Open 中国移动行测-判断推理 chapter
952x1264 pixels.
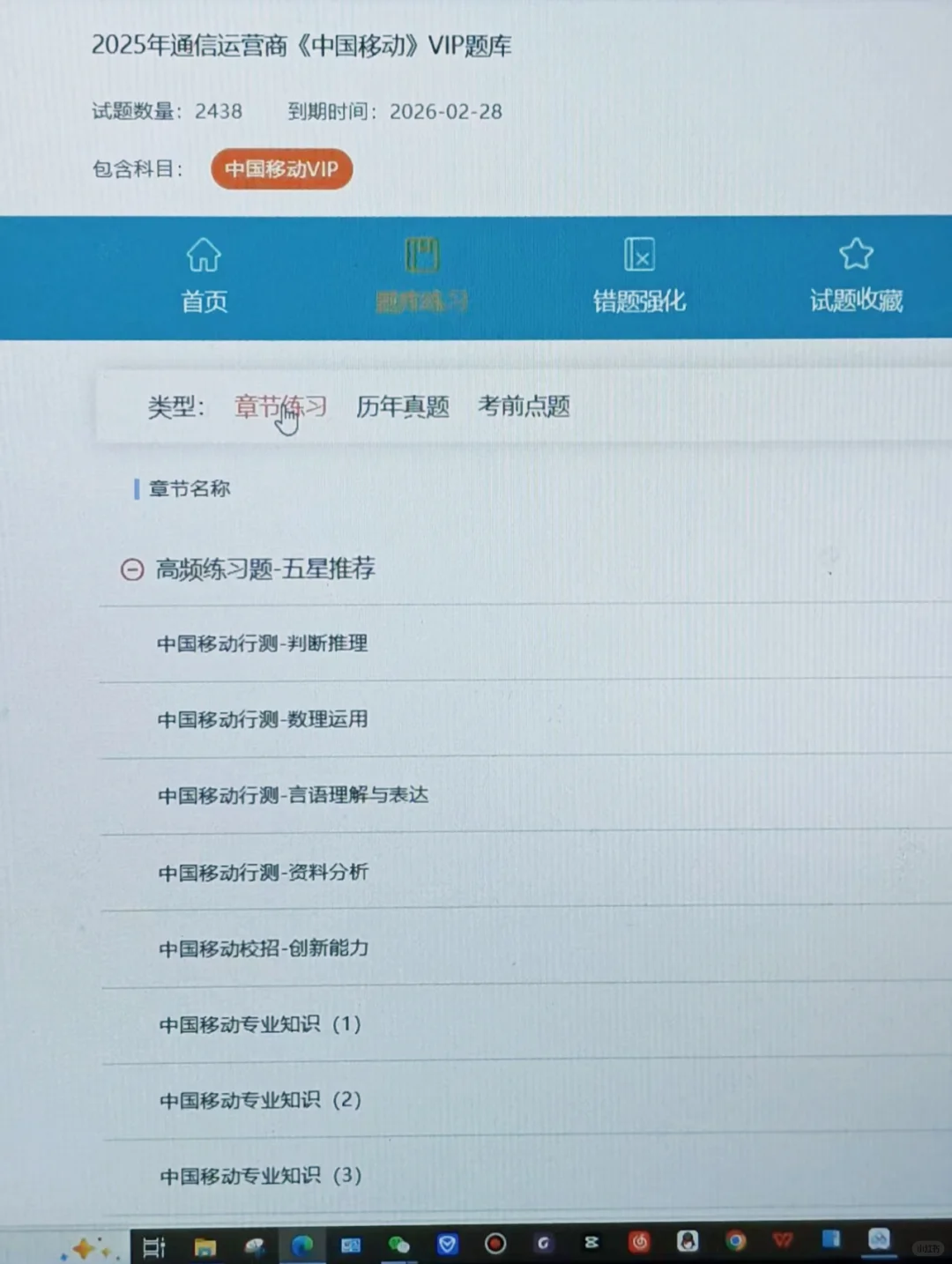[x=262, y=643]
